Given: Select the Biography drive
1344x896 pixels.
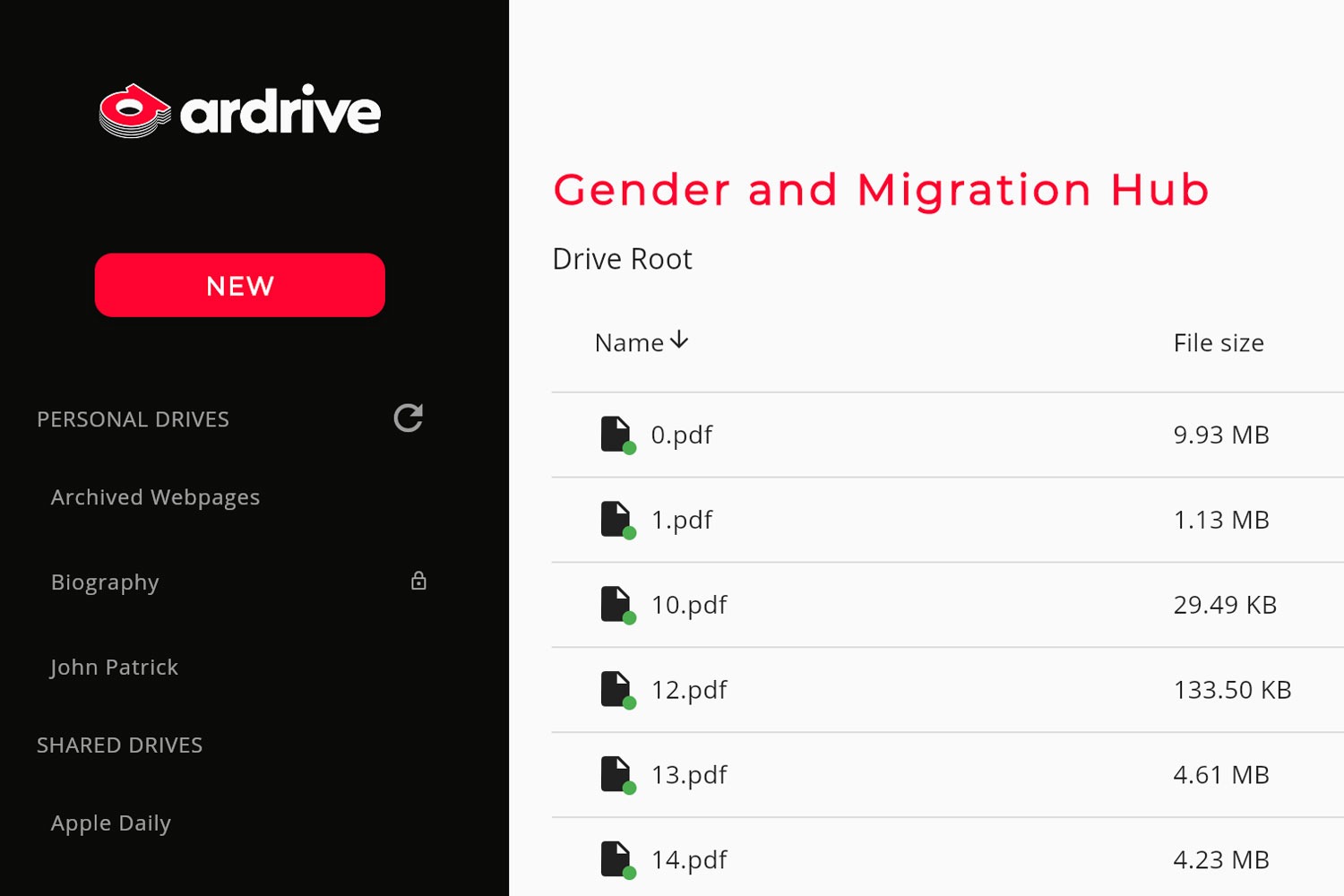Looking at the screenshot, I should click(x=105, y=582).
